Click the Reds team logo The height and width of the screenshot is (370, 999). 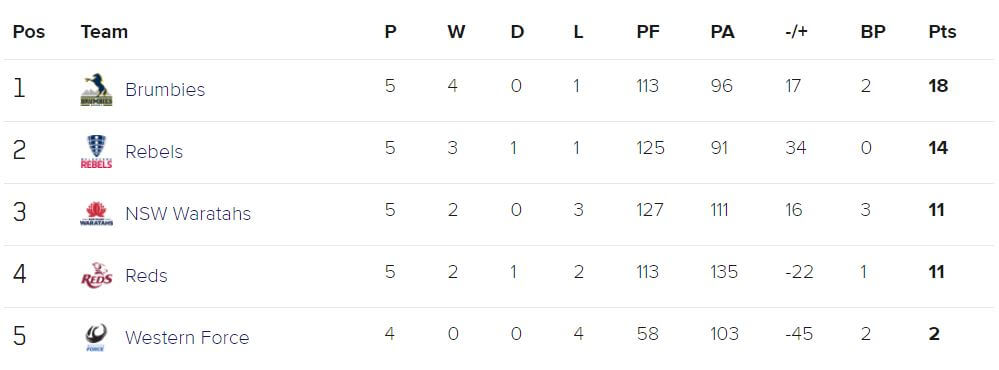point(96,276)
